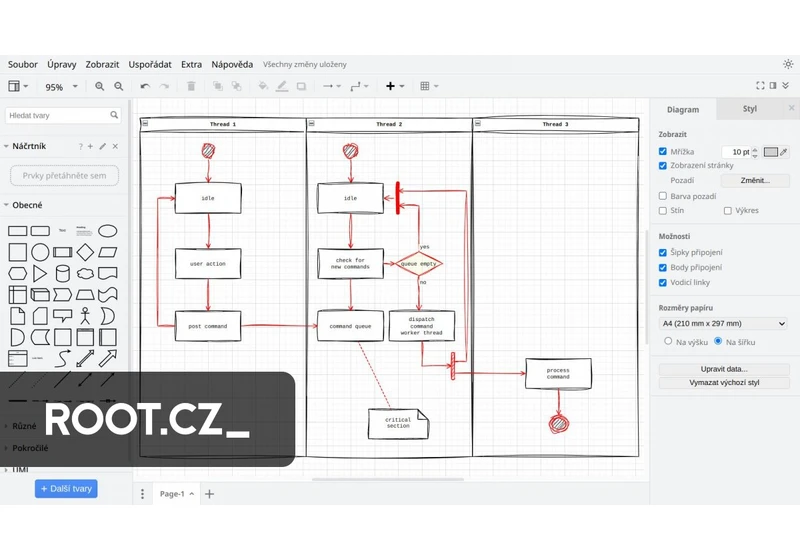This screenshot has width=800, height=560.
Task: Select the Na výšku radio button
Action: pos(668,341)
